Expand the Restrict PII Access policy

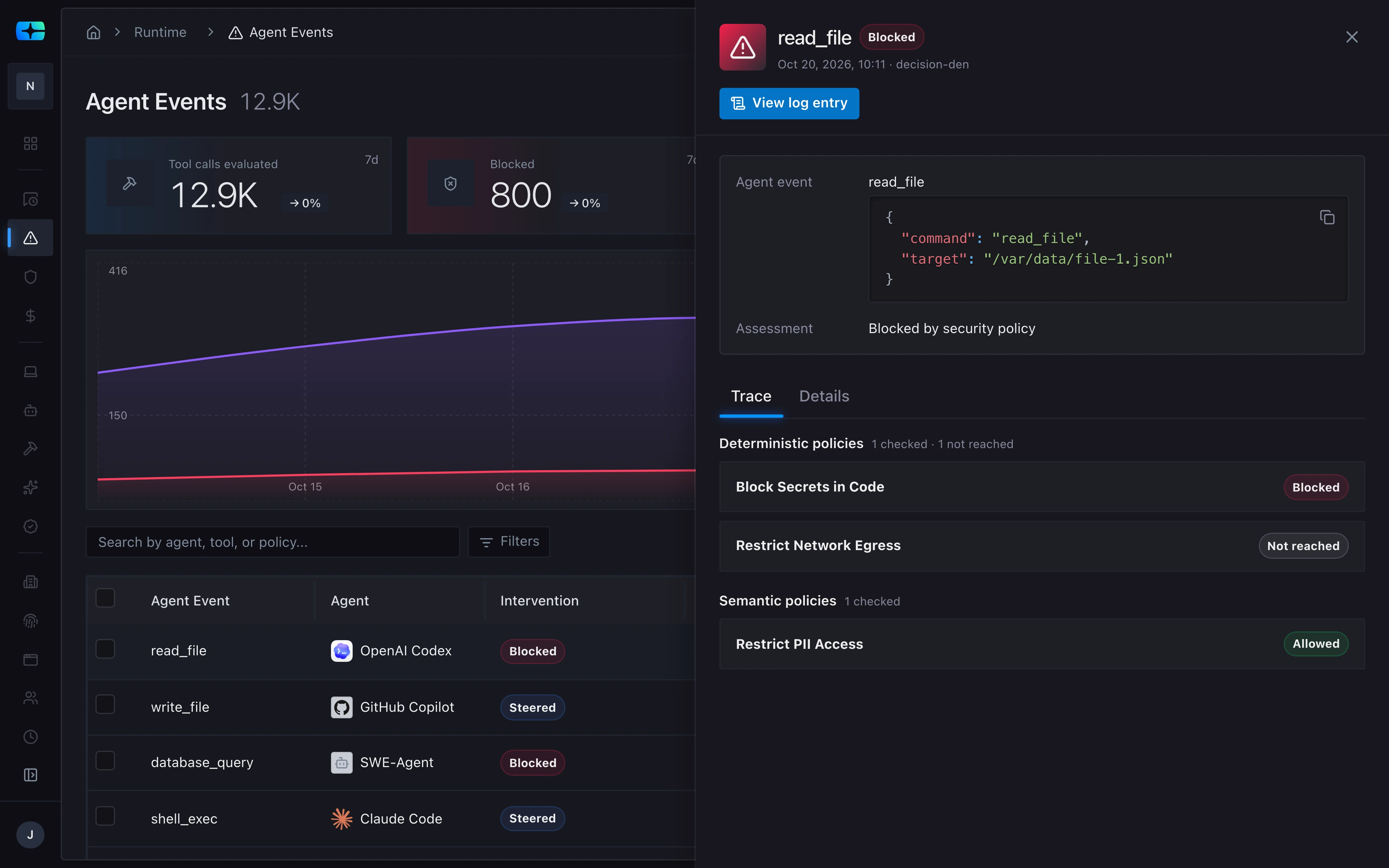pyautogui.click(x=1042, y=644)
